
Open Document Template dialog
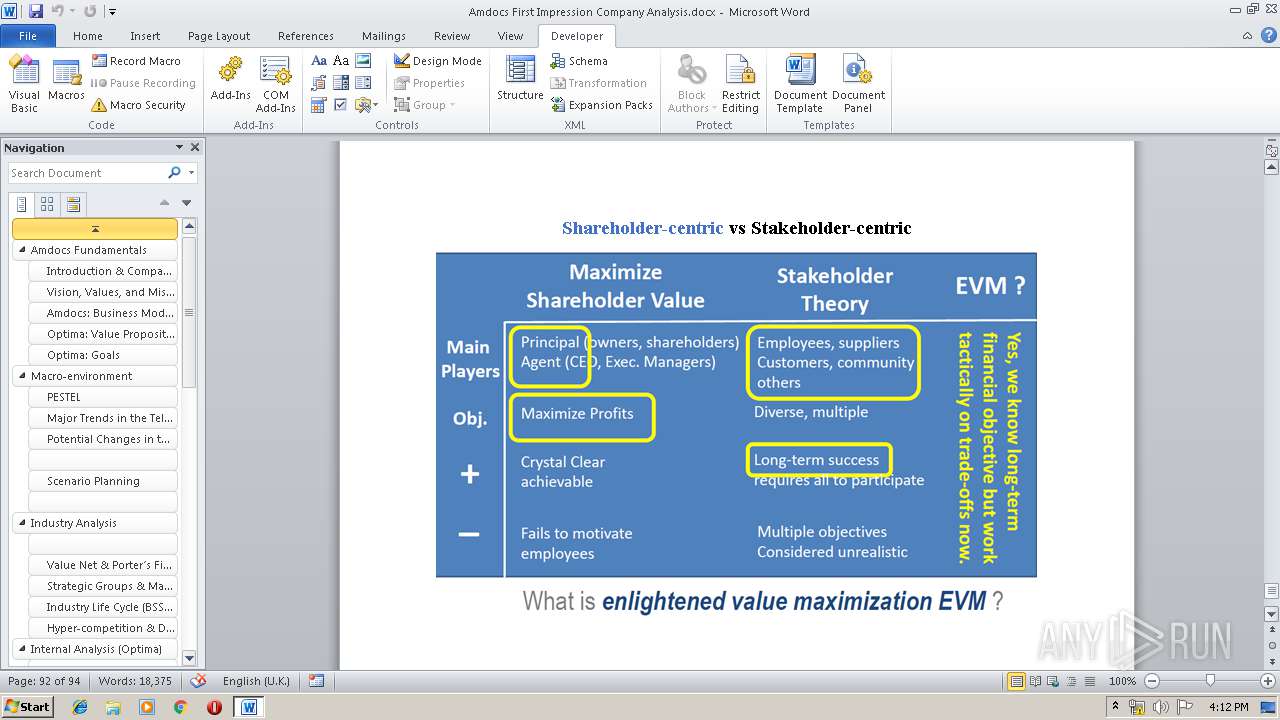click(800, 84)
